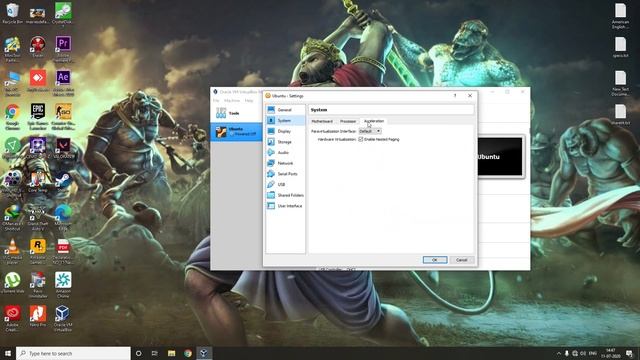Open the Shared Folders settings category
The width and height of the screenshot is (640, 360).
click(285, 195)
